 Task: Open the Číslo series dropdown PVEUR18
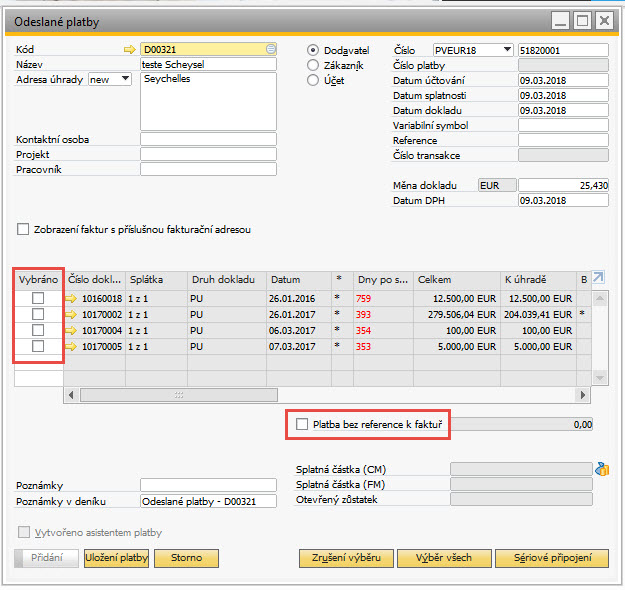[x=473, y=50]
